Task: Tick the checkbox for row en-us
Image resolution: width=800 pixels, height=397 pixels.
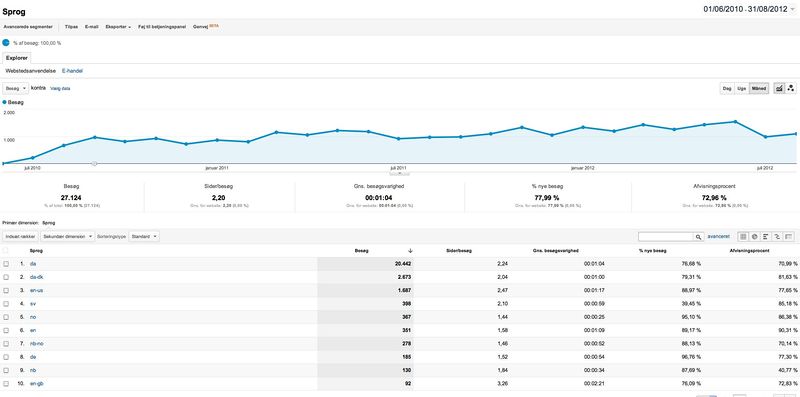Action: pos(6,290)
